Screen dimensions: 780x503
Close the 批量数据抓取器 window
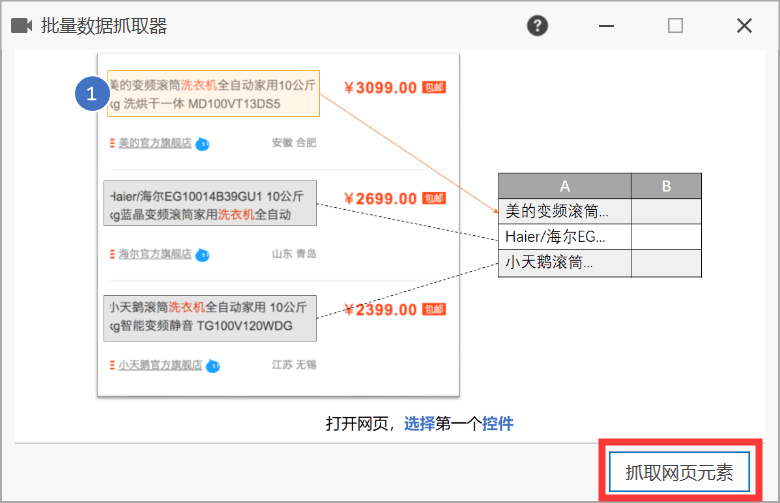point(744,25)
